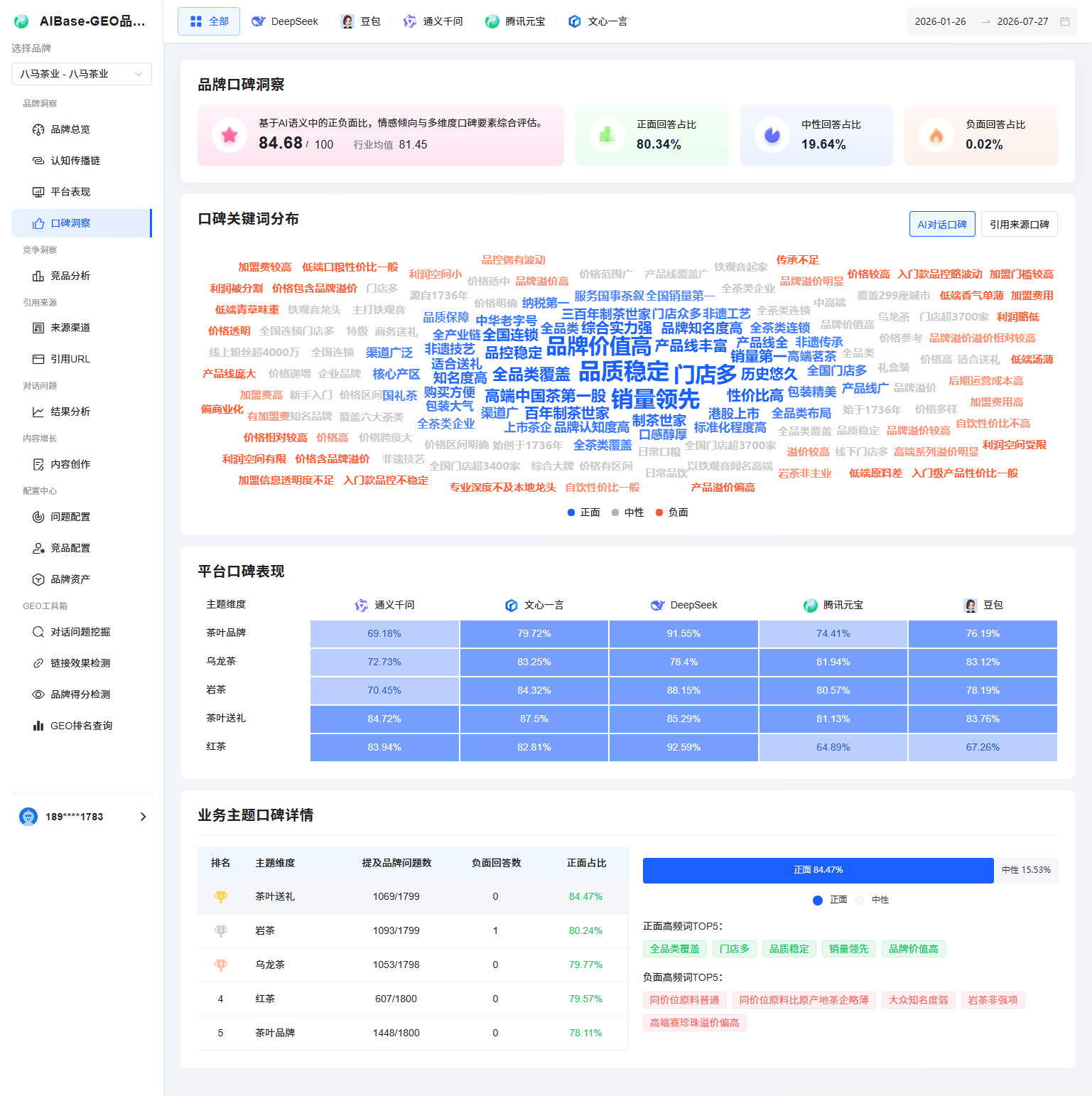This screenshot has width=1092, height=1096.
Task: Select the 全部 platform tab
Action: [209, 21]
